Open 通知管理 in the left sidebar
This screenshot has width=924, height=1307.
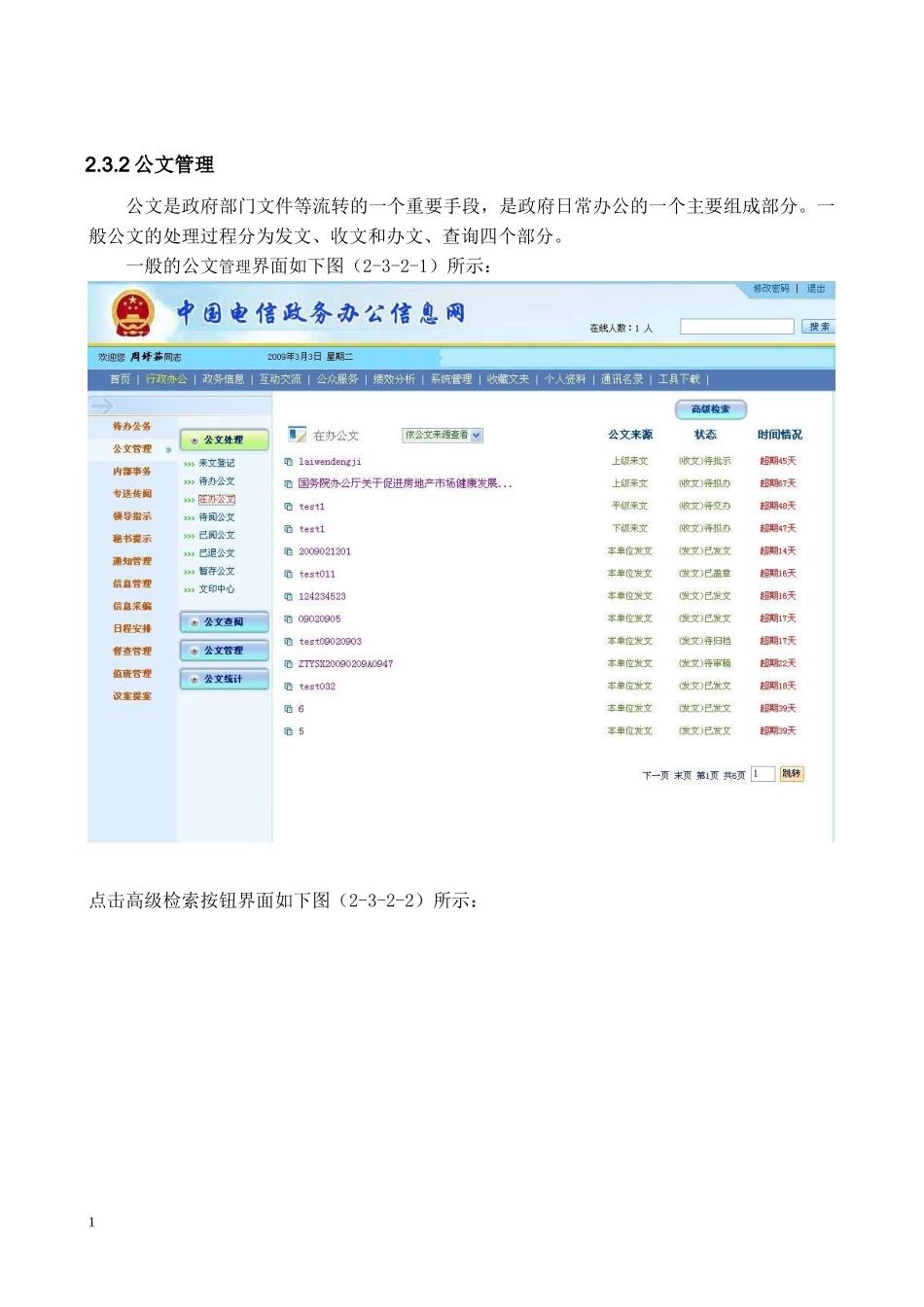coord(132,561)
